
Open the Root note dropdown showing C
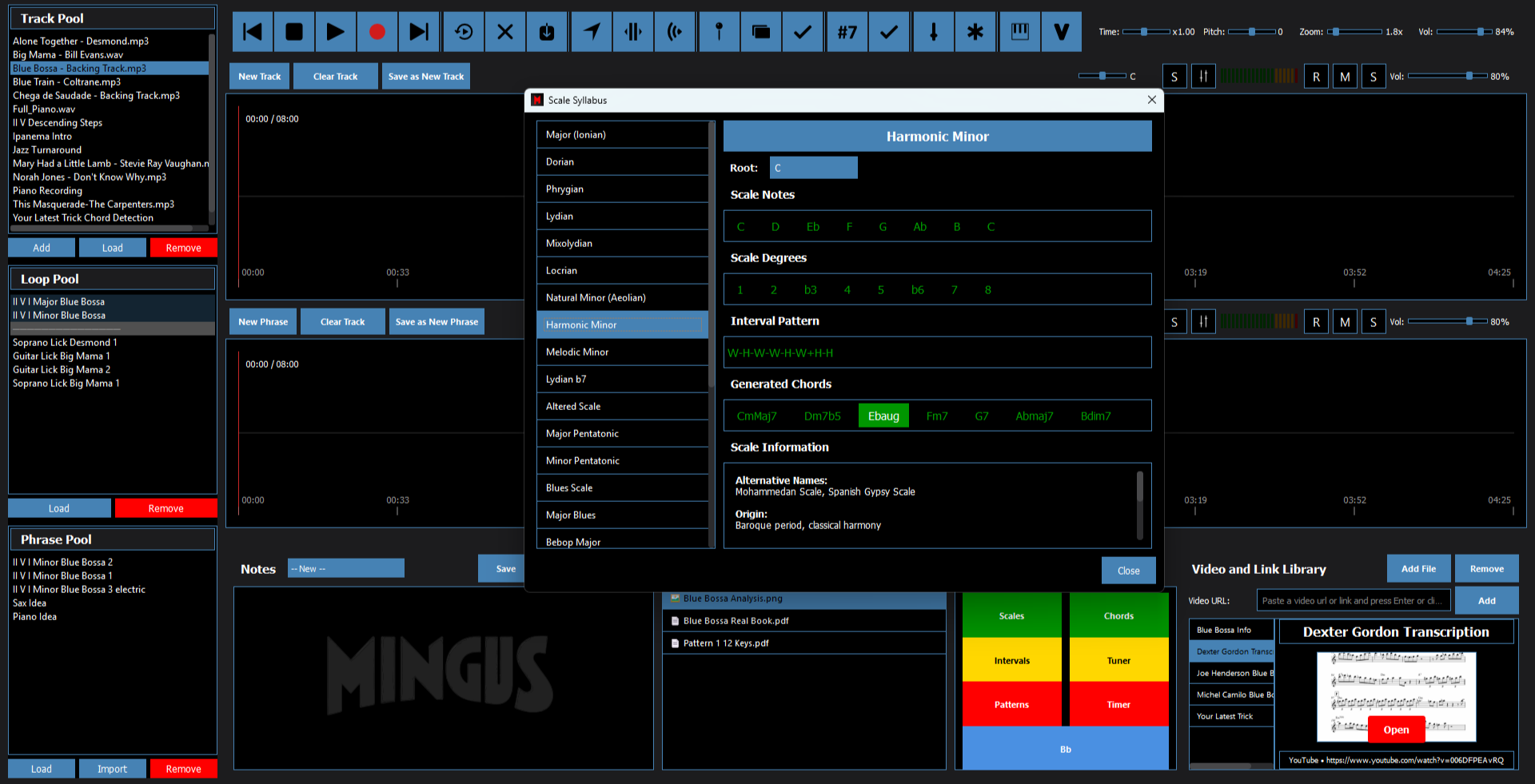pos(813,168)
